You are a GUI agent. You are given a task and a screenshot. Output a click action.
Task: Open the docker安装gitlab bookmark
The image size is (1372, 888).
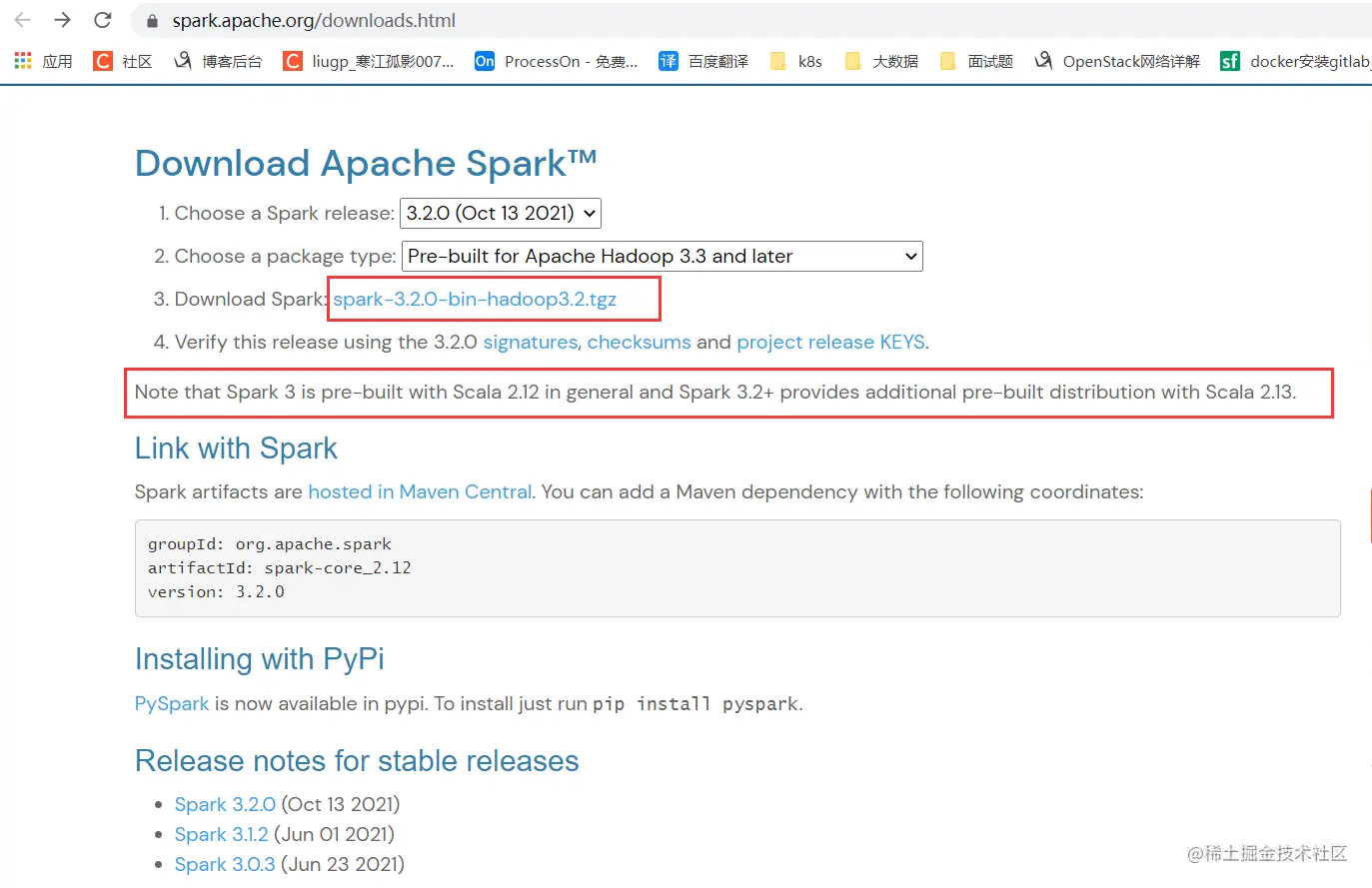coord(1295,61)
